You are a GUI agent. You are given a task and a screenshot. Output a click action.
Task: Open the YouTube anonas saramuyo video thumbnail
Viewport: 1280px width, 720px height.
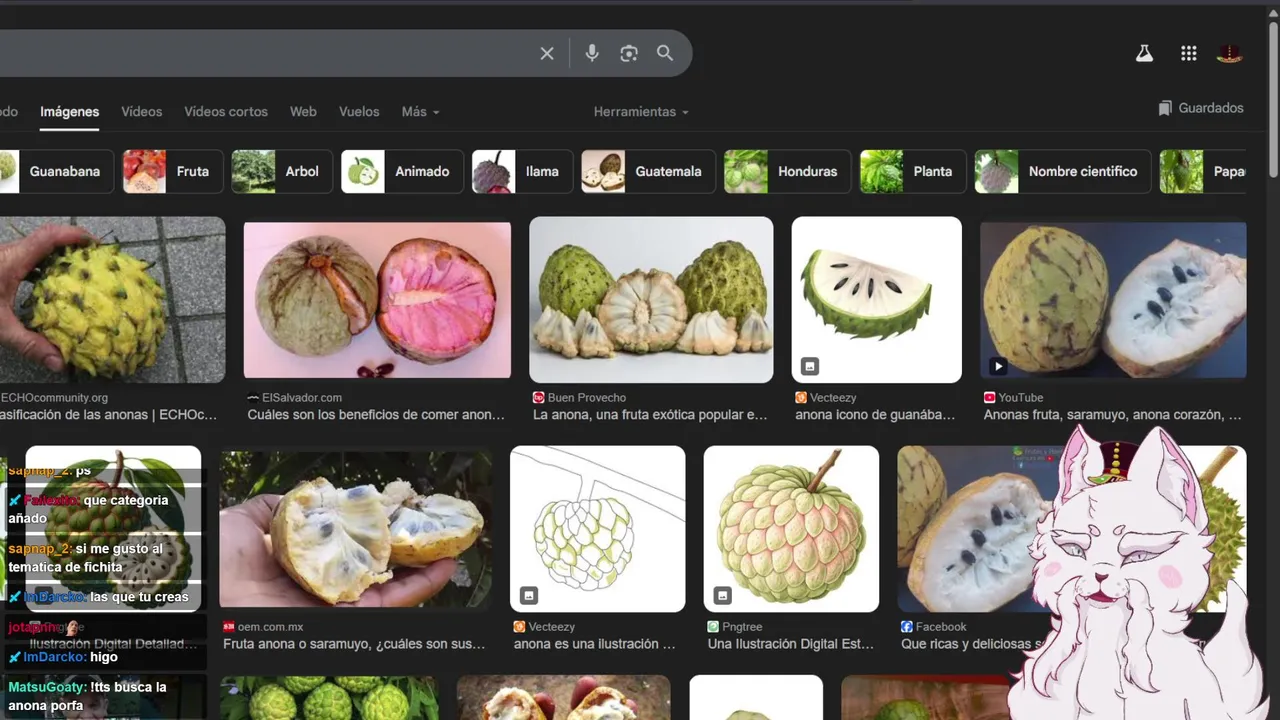[1113, 300]
